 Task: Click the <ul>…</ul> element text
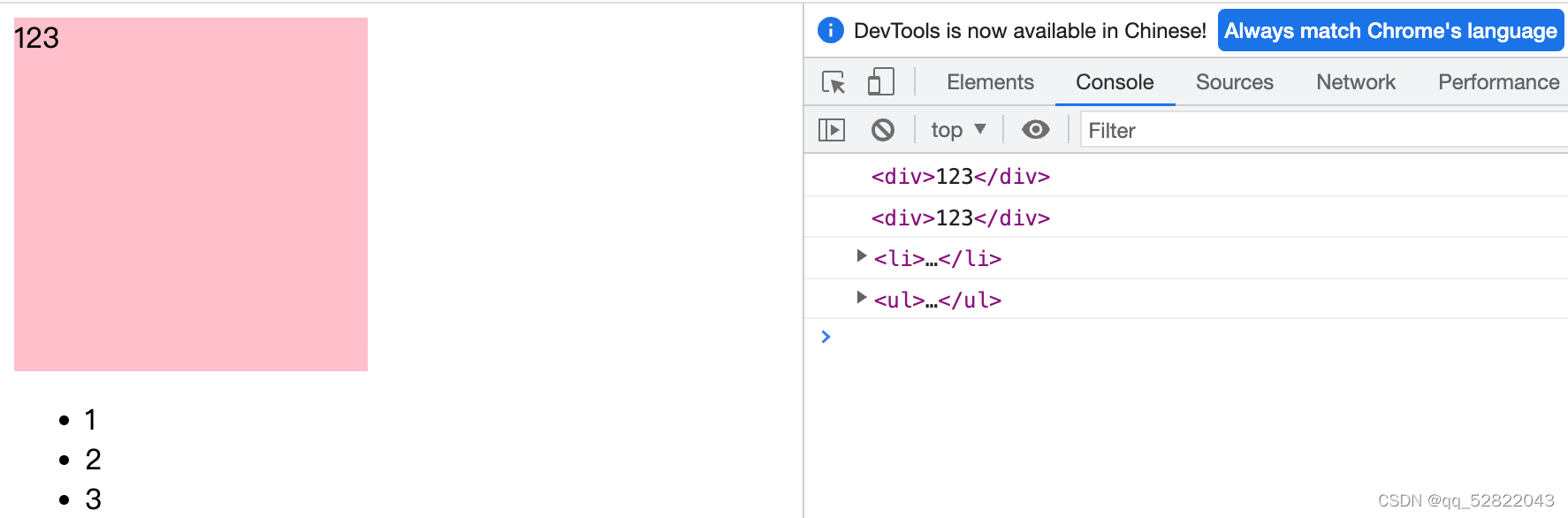tap(938, 301)
